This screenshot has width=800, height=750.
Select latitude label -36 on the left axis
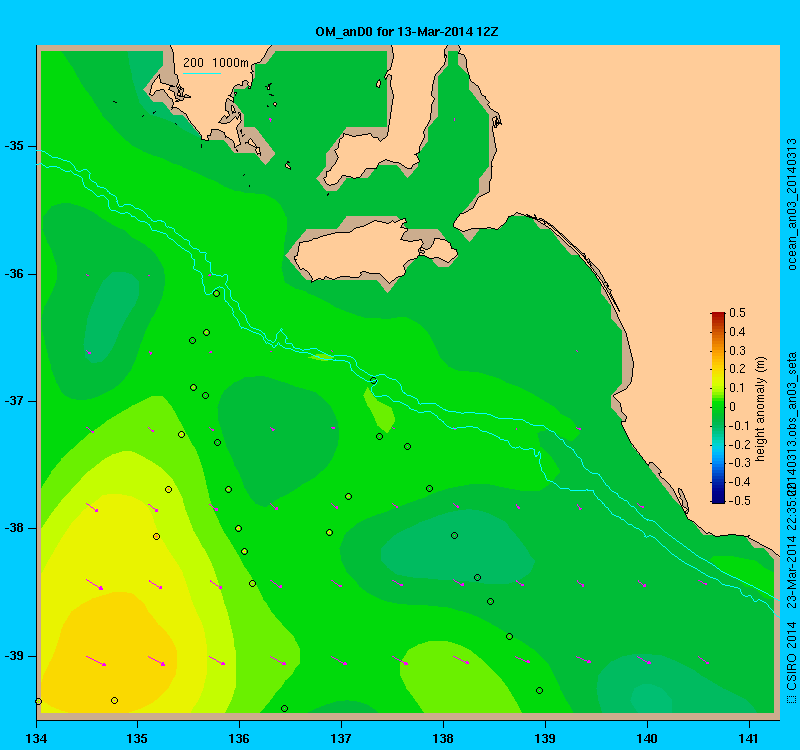[x=14, y=274]
